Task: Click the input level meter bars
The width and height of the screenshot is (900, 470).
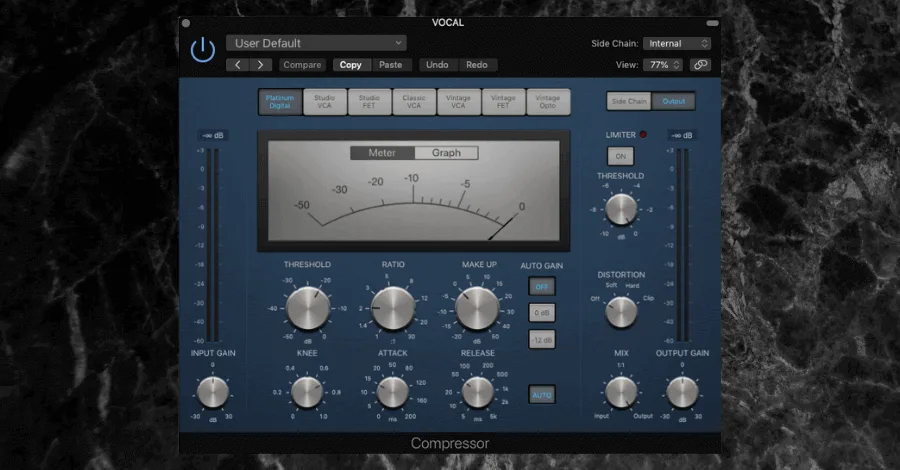Action: [x=212, y=245]
